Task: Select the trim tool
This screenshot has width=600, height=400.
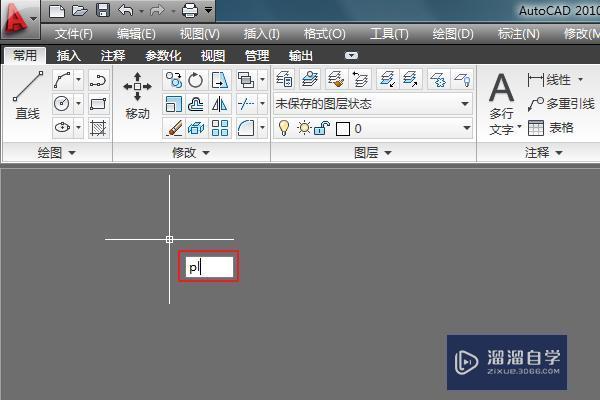Action: pyautogui.click(x=246, y=104)
